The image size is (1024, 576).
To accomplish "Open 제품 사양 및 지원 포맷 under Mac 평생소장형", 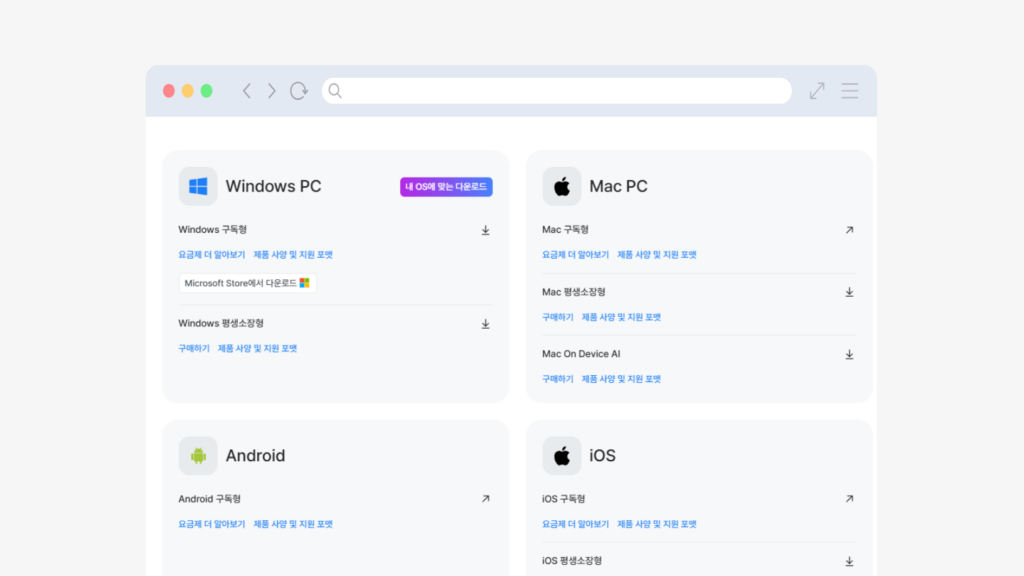I will (621, 317).
